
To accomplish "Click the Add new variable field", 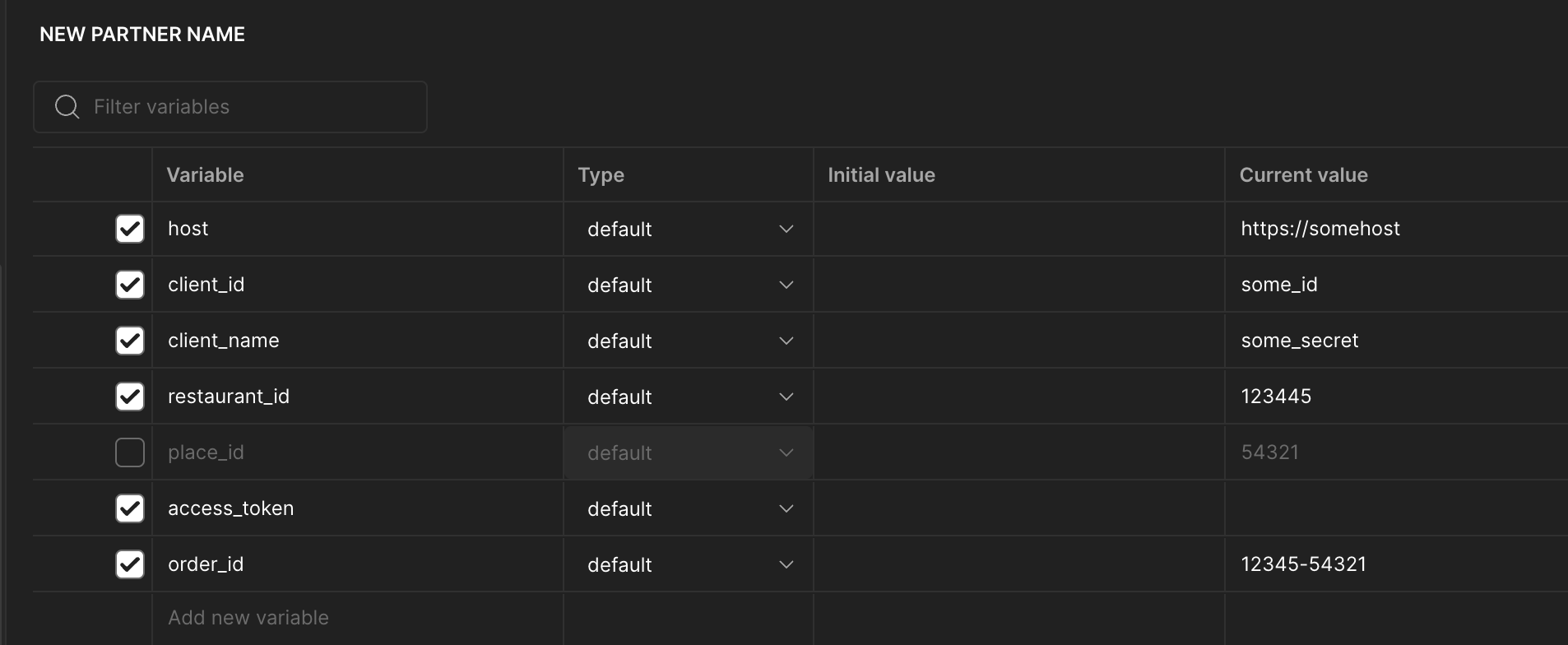I will click(x=248, y=618).
